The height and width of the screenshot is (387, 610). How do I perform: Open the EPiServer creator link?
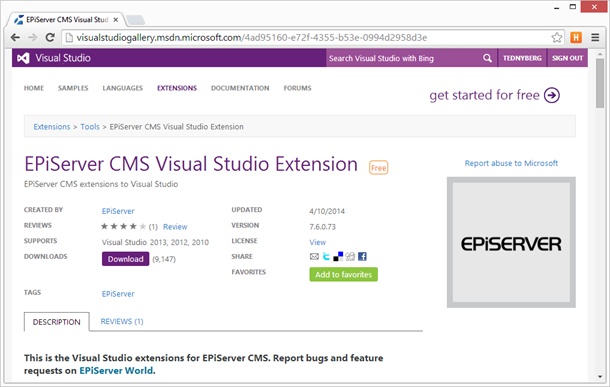tap(118, 211)
